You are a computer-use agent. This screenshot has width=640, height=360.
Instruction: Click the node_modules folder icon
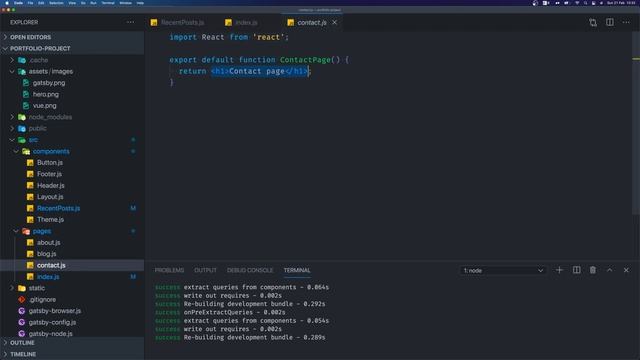22,117
